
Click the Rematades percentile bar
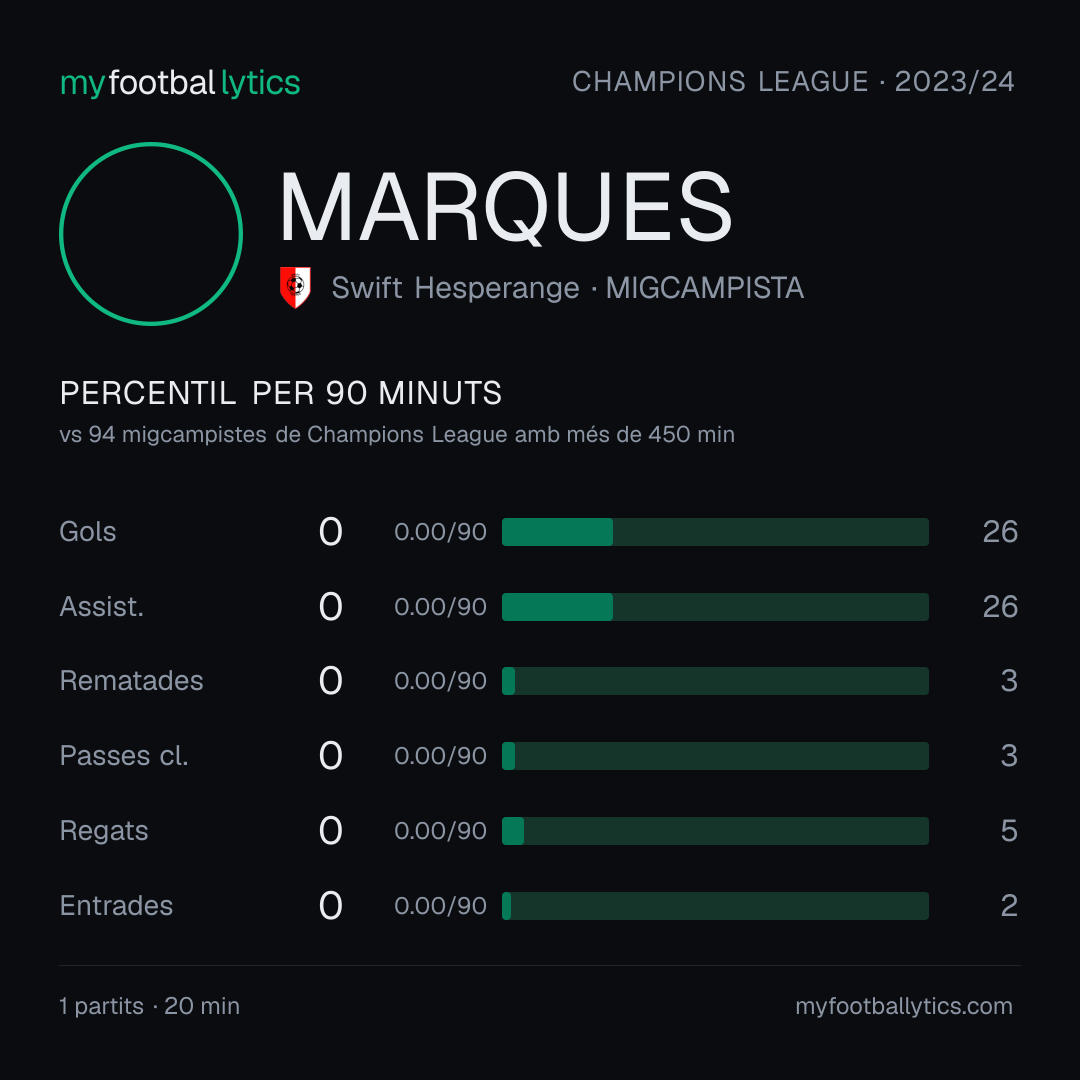click(x=715, y=681)
